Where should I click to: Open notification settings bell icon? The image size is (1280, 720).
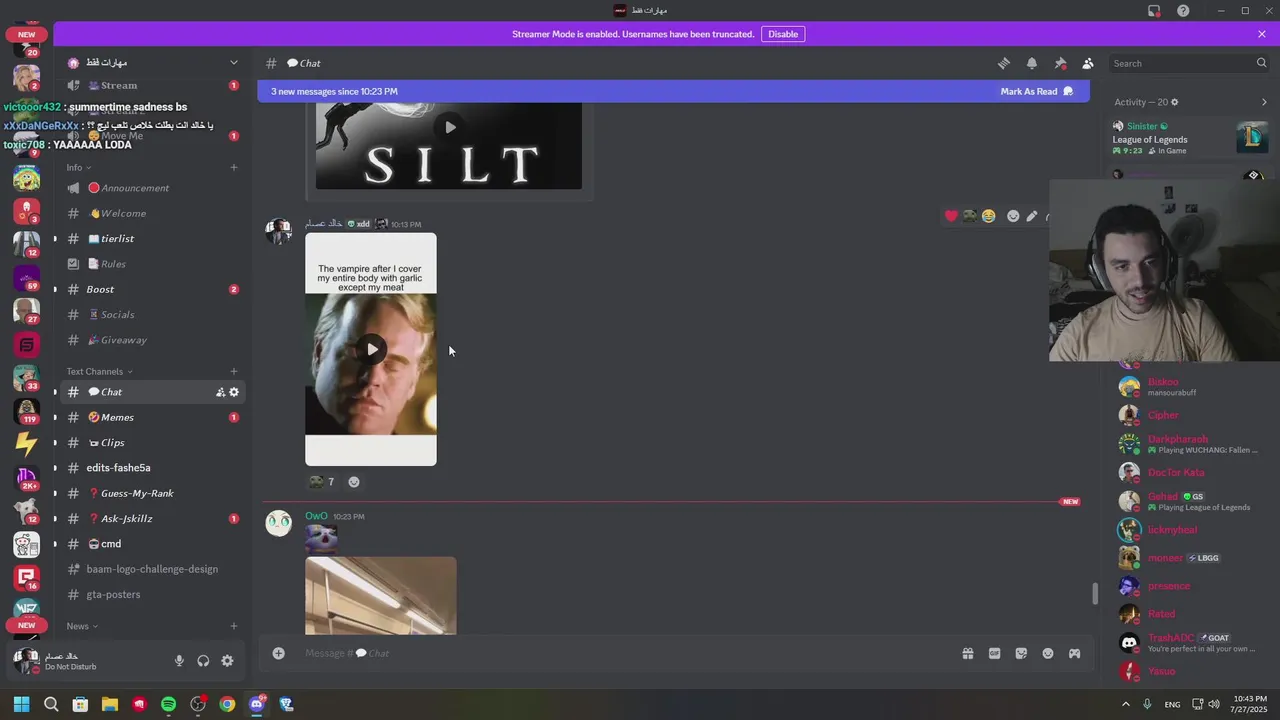tap(1032, 63)
